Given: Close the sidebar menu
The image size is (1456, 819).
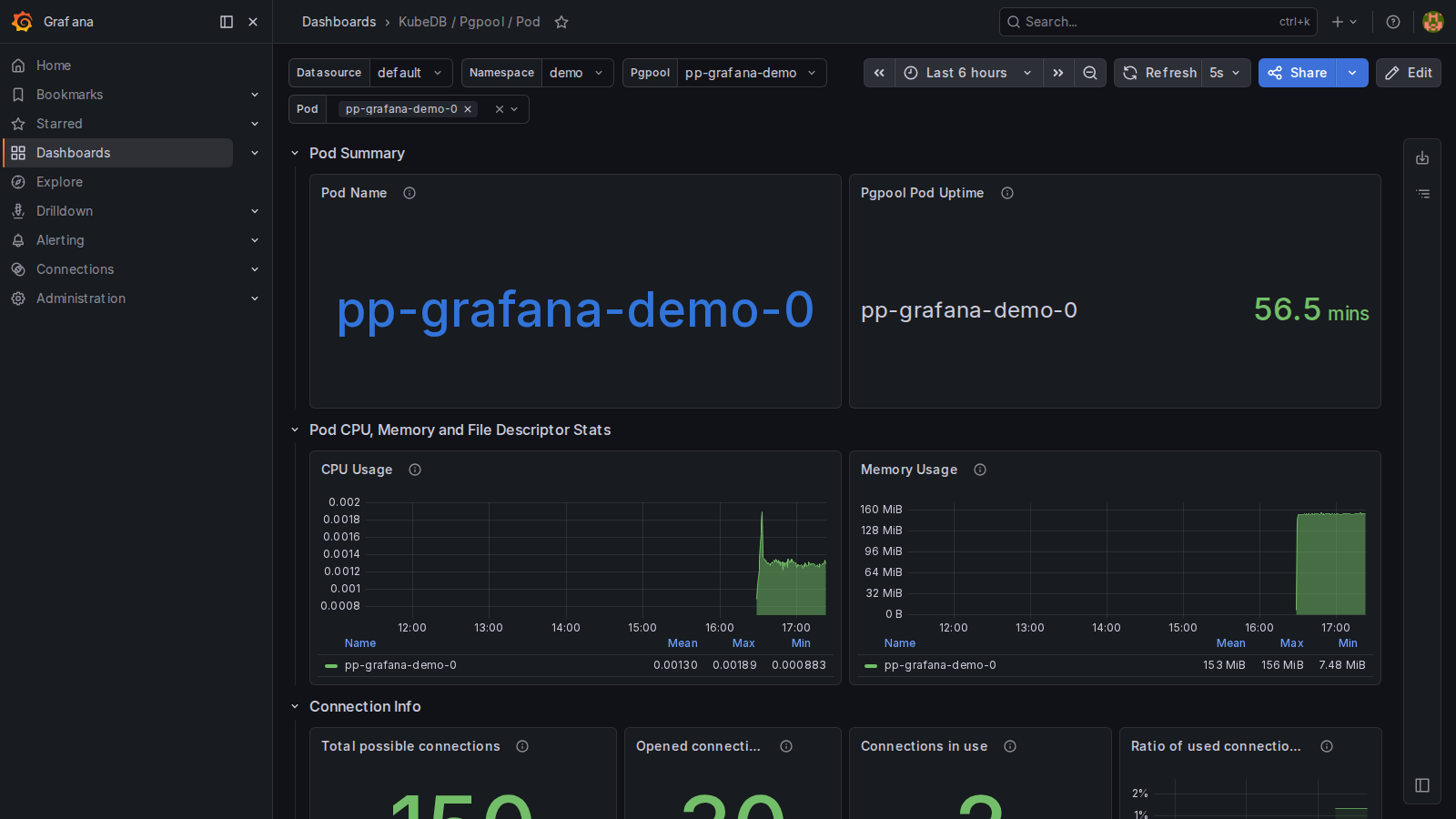Looking at the screenshot, I should 253,22.
